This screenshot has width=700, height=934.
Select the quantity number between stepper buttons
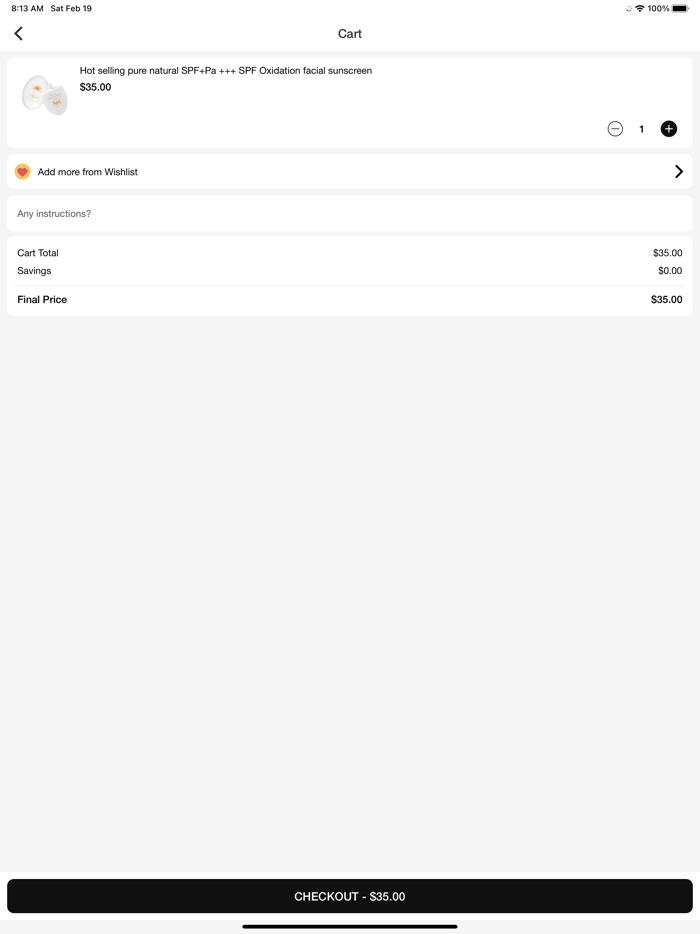point(642,129)
